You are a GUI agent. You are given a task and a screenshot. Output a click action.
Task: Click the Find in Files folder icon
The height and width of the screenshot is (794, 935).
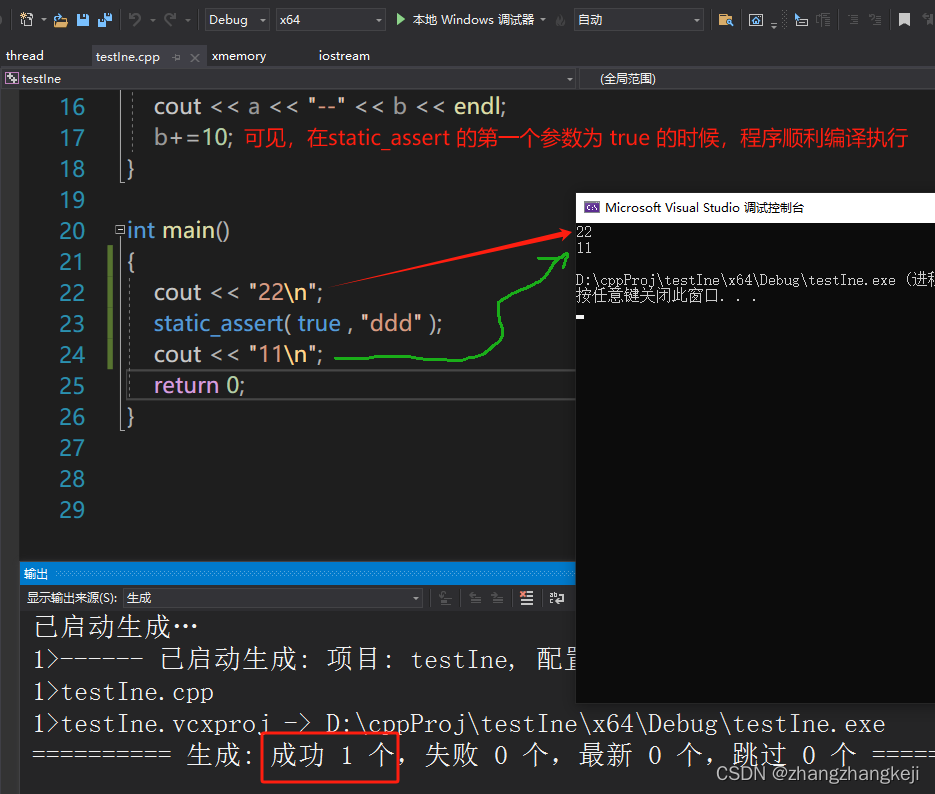click(726, 20)
